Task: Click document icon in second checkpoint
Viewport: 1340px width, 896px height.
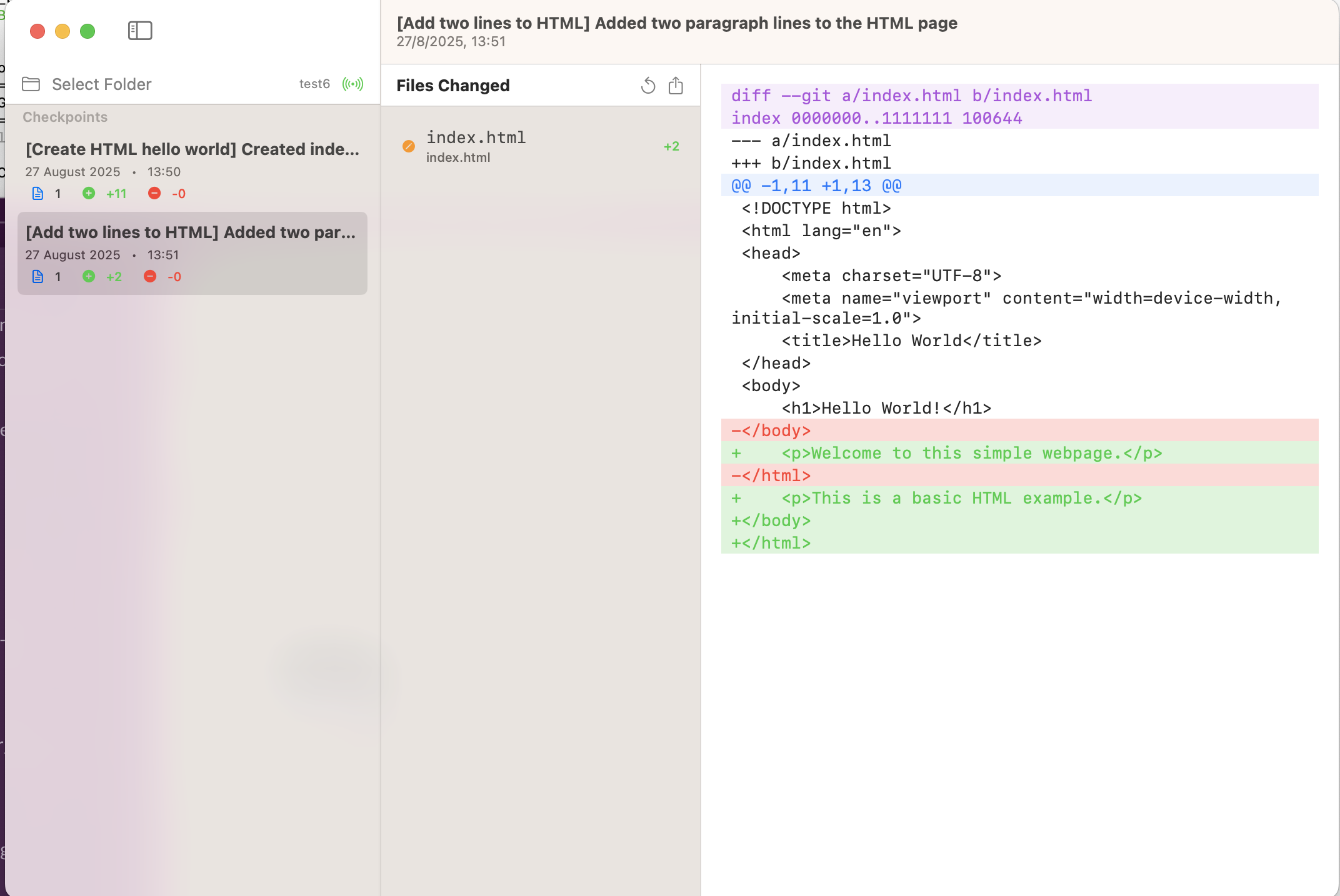Action: [x=38, y=277]
